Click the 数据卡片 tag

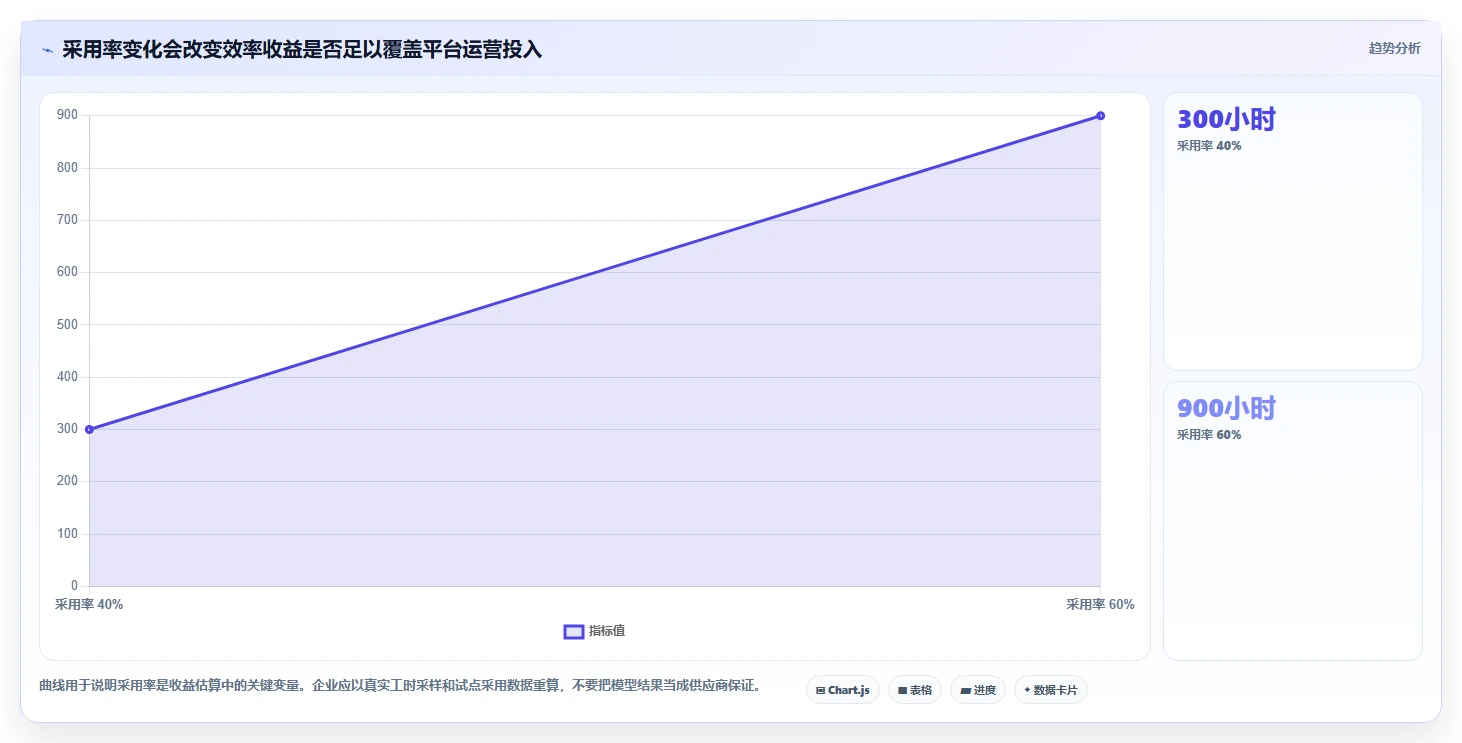point(1050,690)
